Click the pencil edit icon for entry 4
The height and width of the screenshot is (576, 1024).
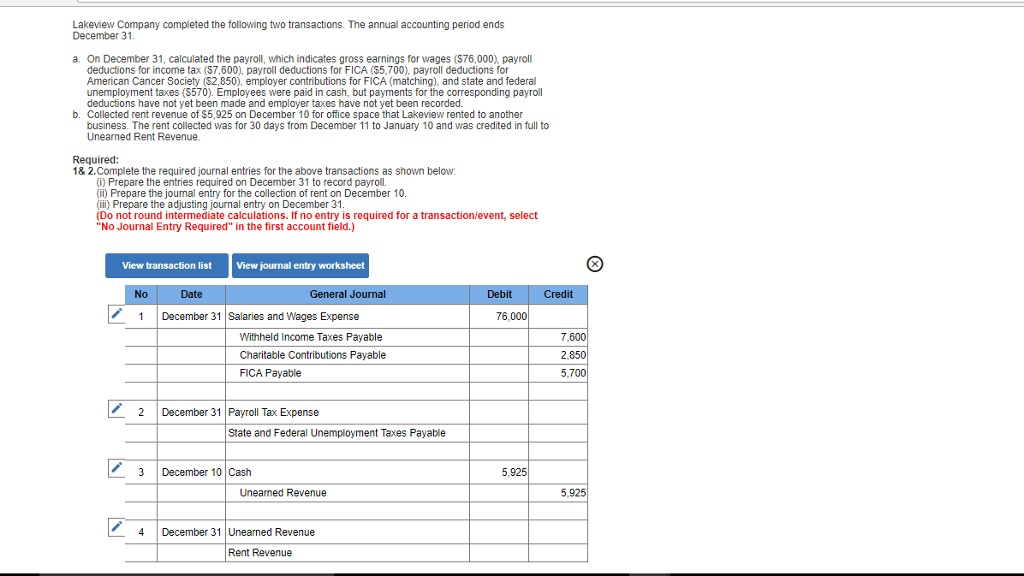(116, 527)
